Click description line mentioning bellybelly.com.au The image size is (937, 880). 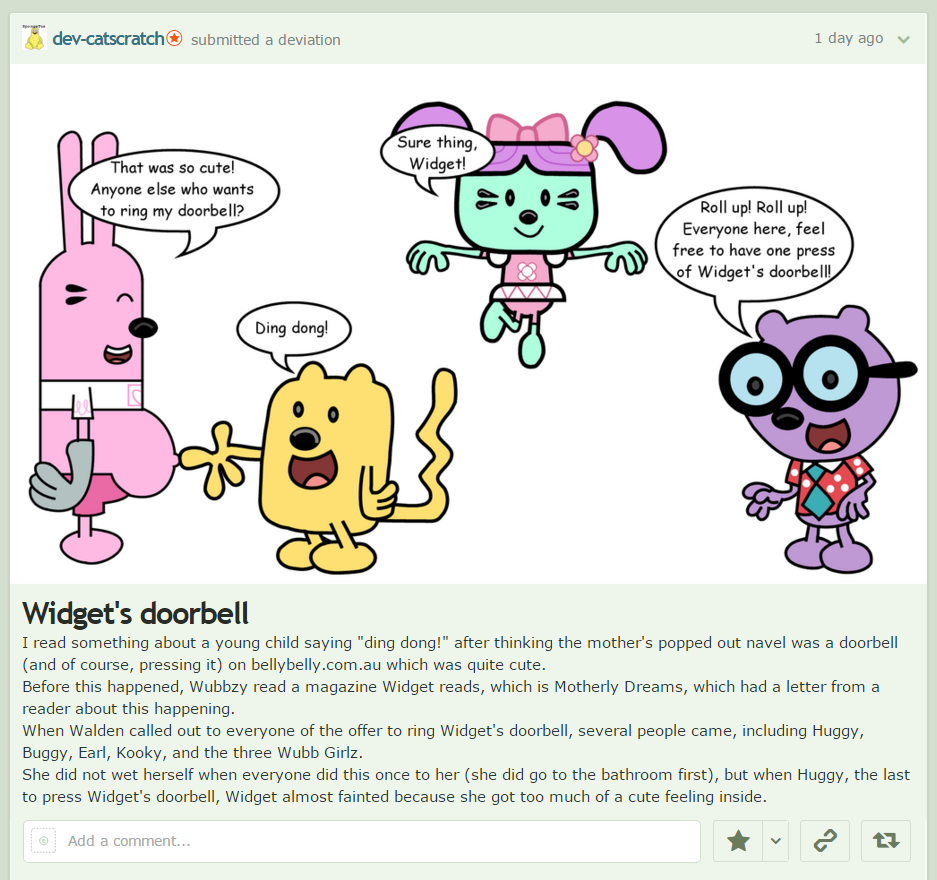[x=284, y=665]
